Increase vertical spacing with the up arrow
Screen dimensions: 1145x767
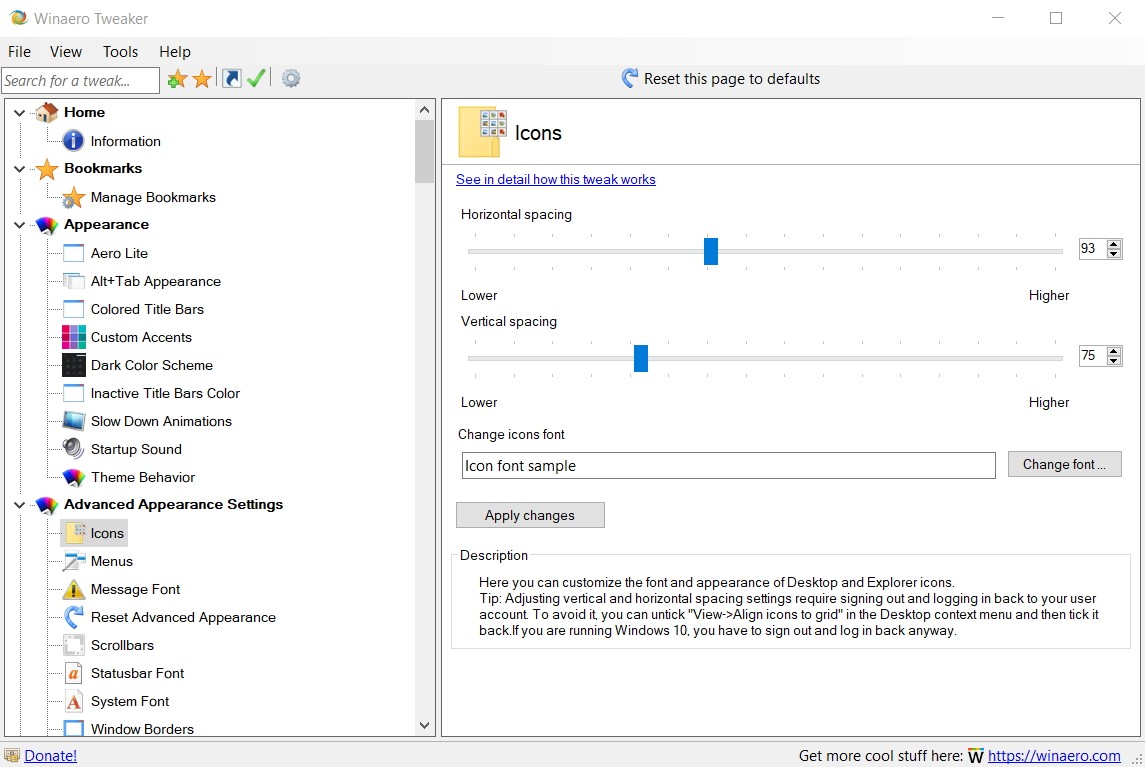[x=1114, y=351]
